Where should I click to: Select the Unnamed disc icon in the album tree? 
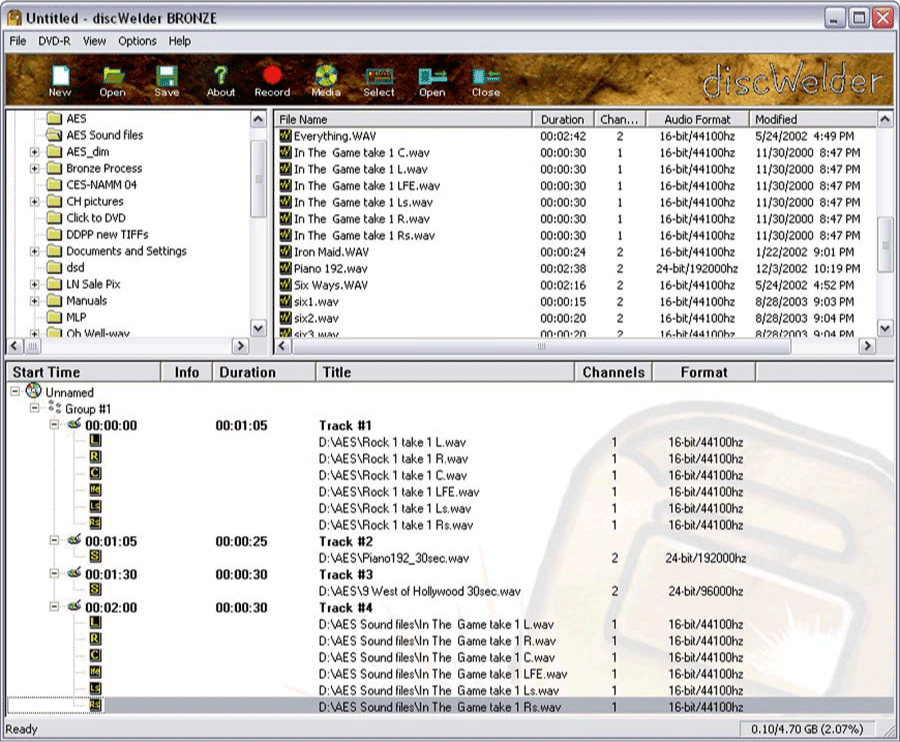(x=33, y=391)
